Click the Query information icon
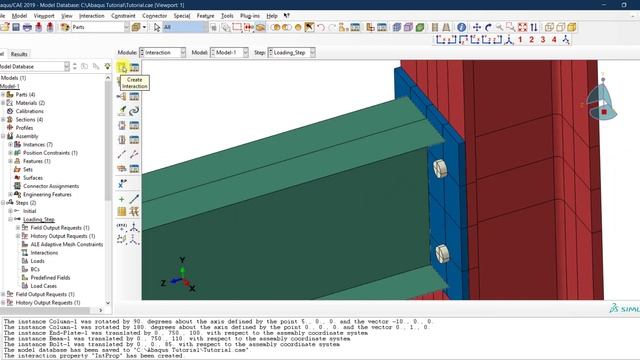Image resolution: width=640 pixels, height=360 pixels. [x=461, y=27]
